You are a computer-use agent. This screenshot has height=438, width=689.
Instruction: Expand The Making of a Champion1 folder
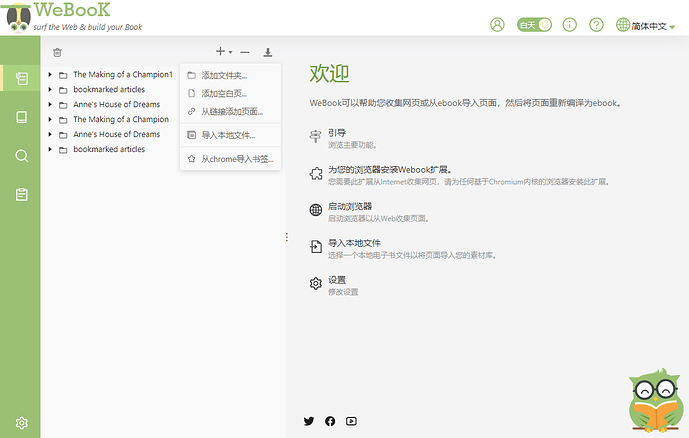tap(50, 75)
